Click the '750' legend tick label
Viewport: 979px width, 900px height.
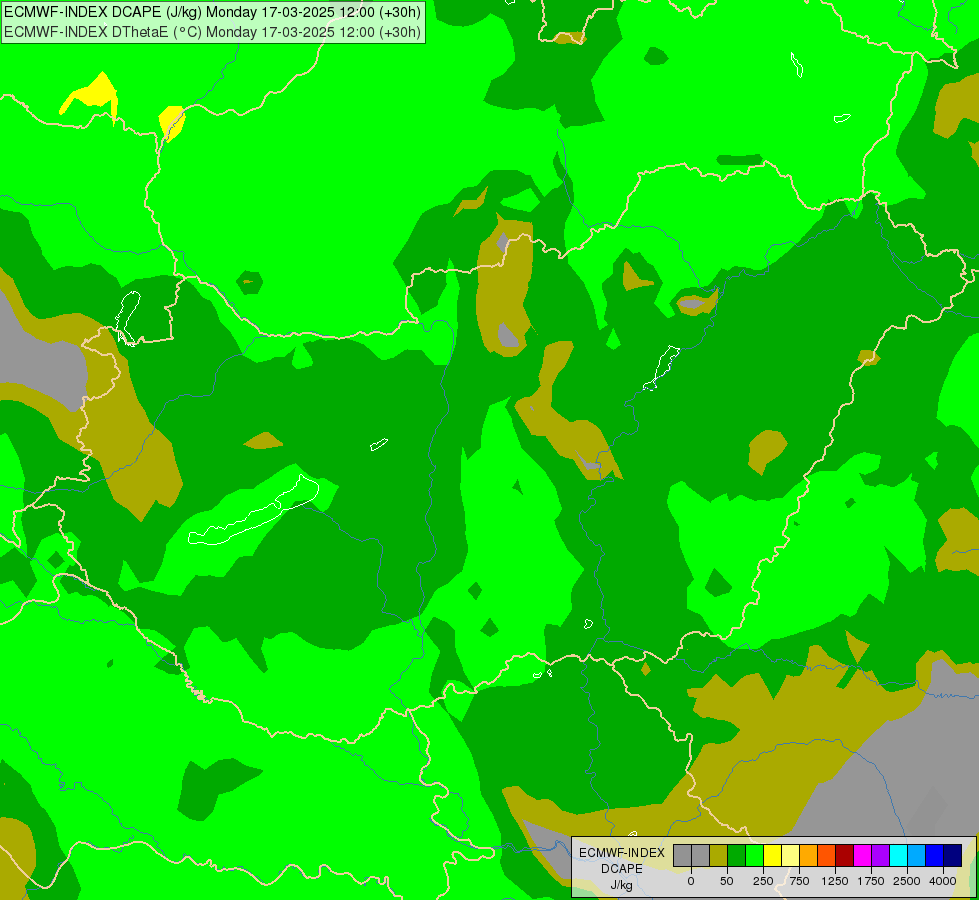(x=799, y=881)
